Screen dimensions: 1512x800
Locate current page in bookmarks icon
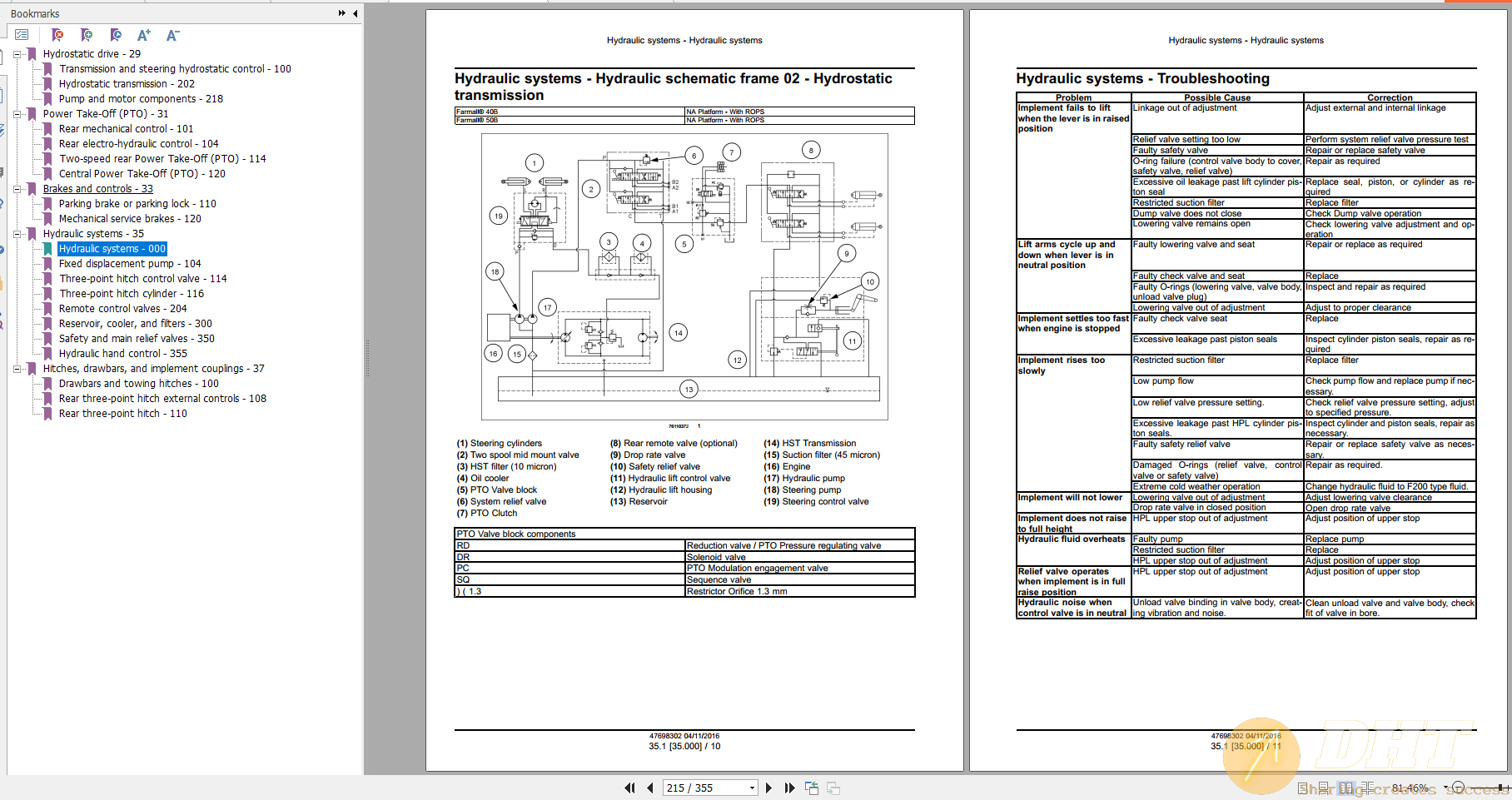(117, 35)
